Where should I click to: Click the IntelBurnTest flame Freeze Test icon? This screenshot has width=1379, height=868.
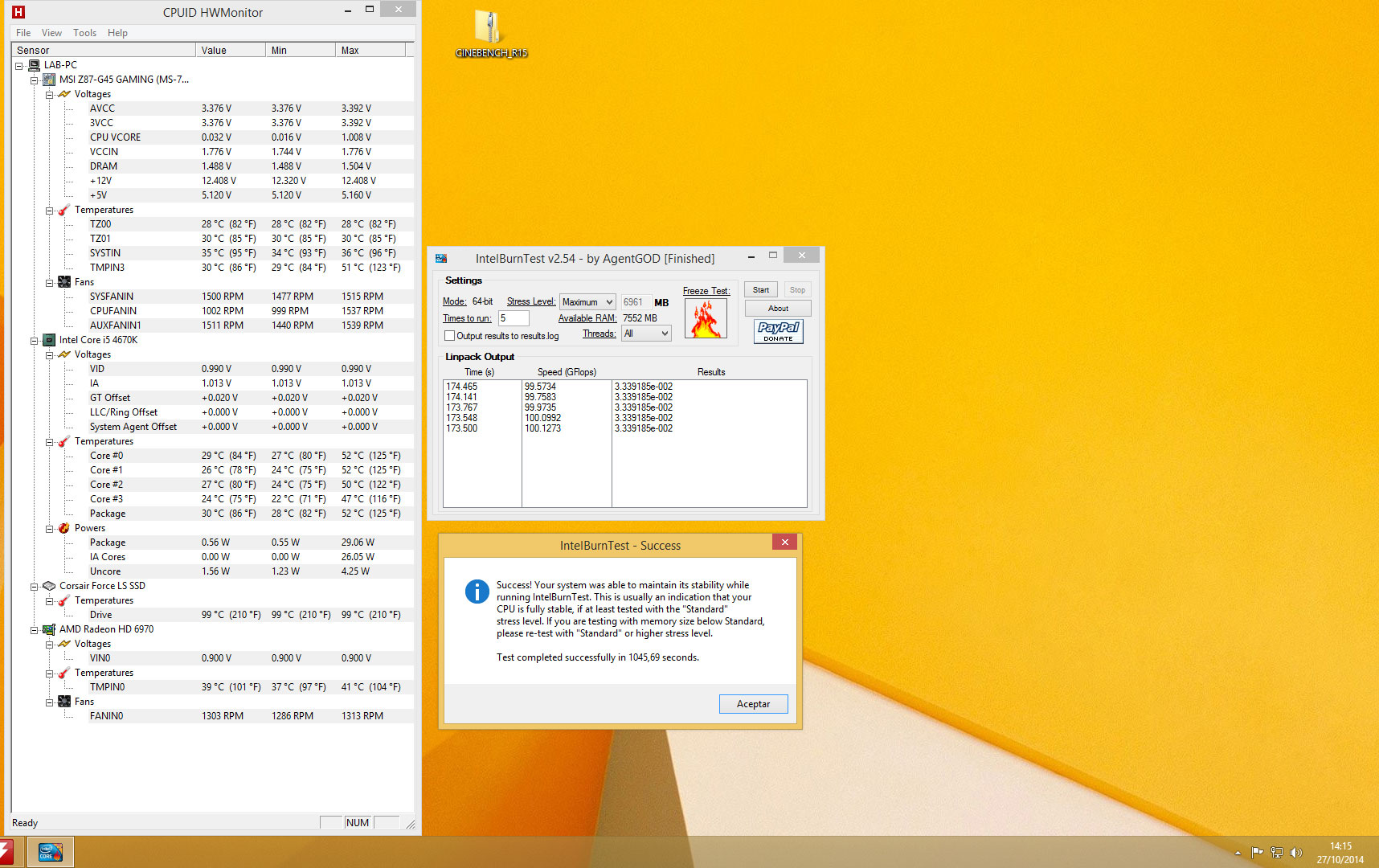(706, 318)
